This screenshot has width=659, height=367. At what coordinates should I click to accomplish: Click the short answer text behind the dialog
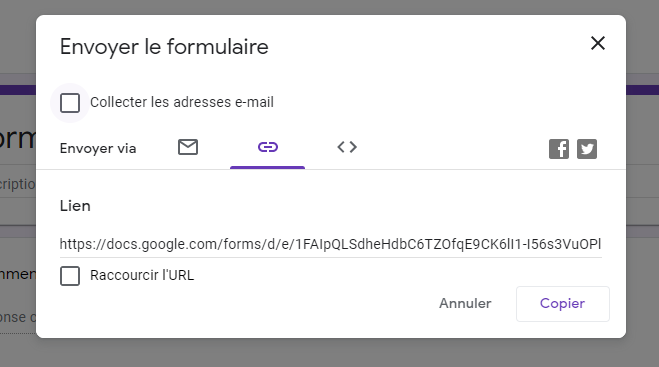click(18, 317)
